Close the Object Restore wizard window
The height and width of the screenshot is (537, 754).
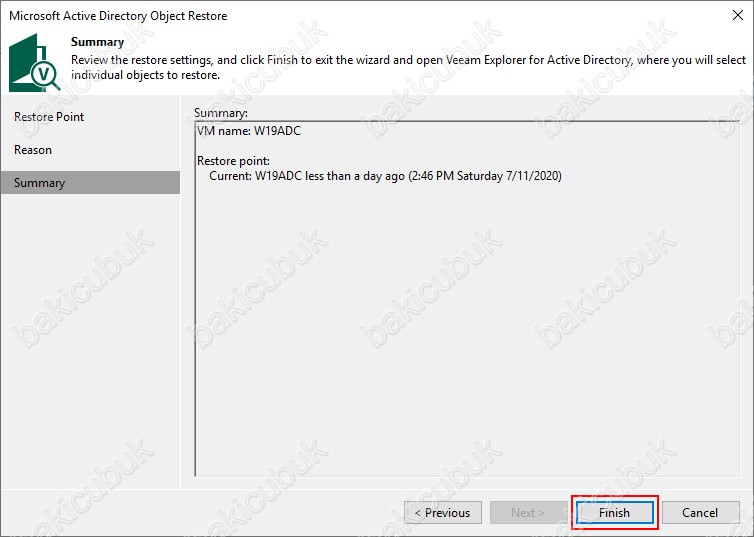(x=738, y=15)
